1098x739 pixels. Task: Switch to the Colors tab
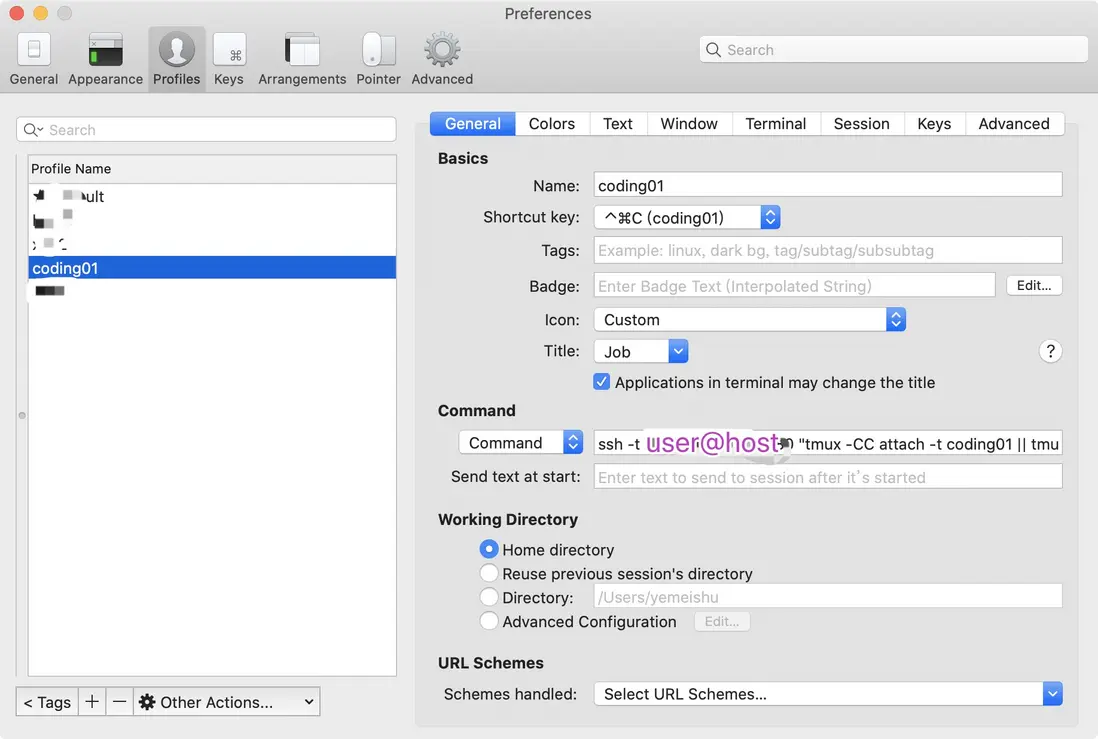552,124
